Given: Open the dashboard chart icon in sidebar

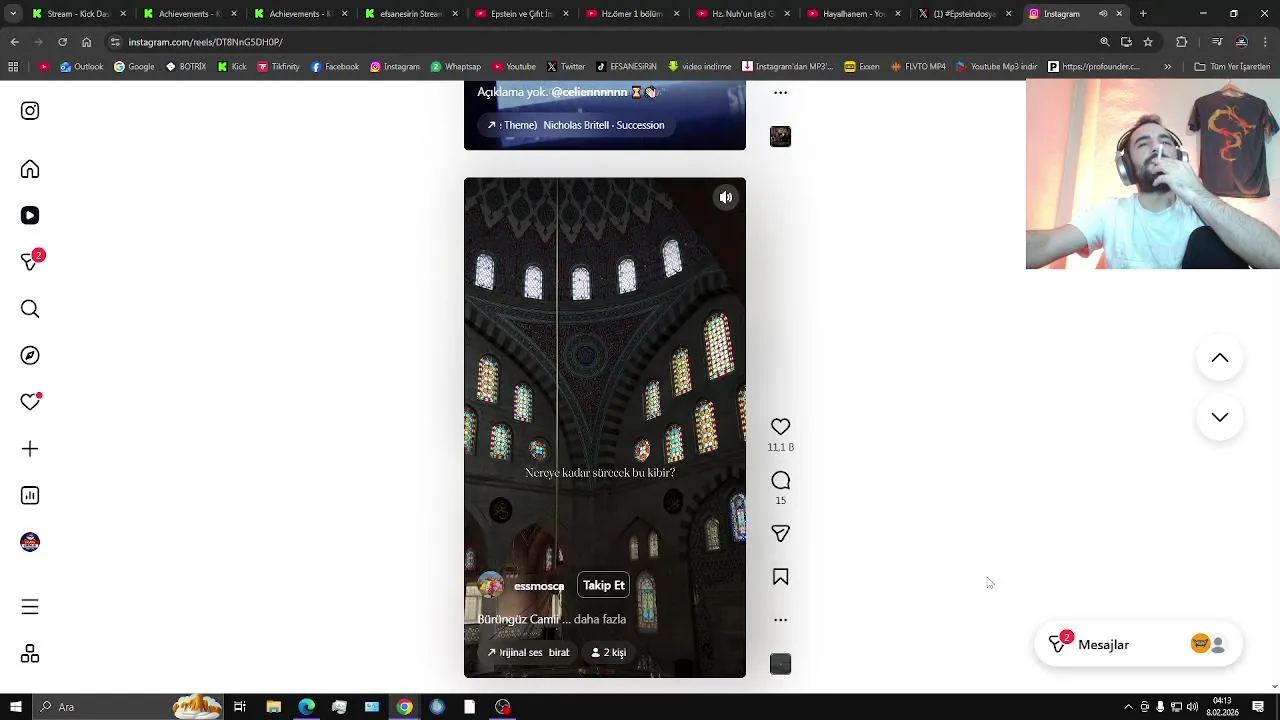Looking at the screenshot, I should pyautogui.click(x=30, y=495).
